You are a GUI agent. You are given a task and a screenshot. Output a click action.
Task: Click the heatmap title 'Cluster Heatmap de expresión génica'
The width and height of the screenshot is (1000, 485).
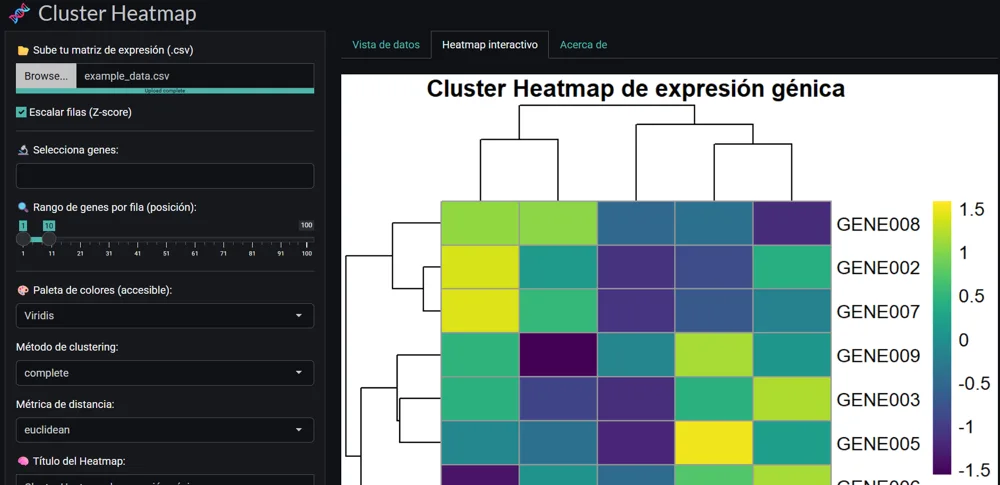pyautogui.click(x=635, y=89)
